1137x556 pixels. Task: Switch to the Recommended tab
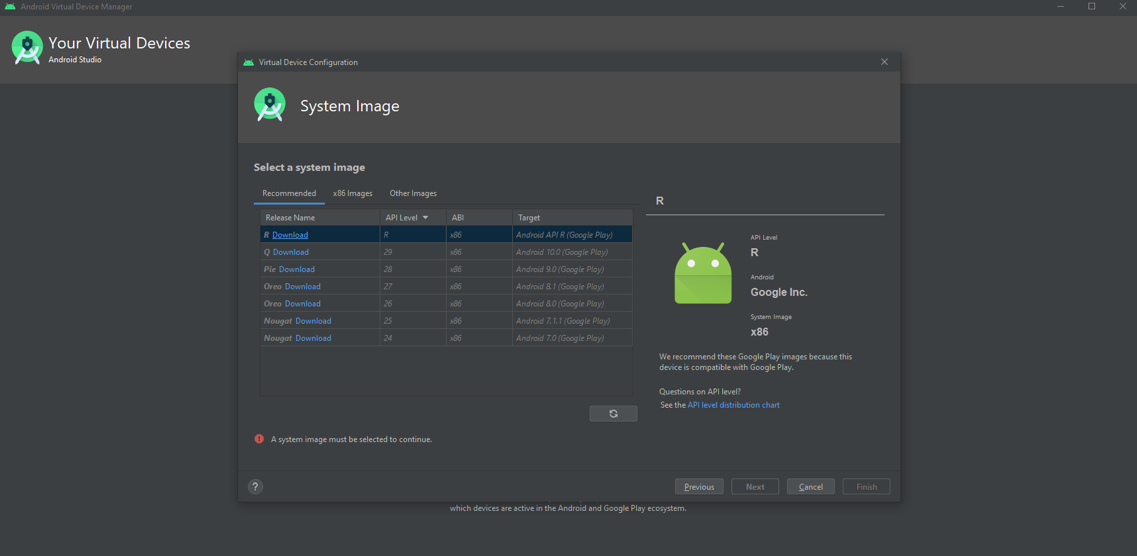click(289, 194)
